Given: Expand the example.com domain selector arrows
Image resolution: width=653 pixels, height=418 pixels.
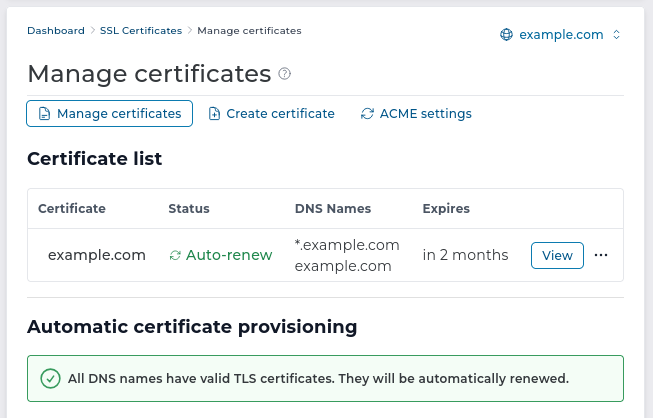Looking at the screenshot, I should 617,35.
